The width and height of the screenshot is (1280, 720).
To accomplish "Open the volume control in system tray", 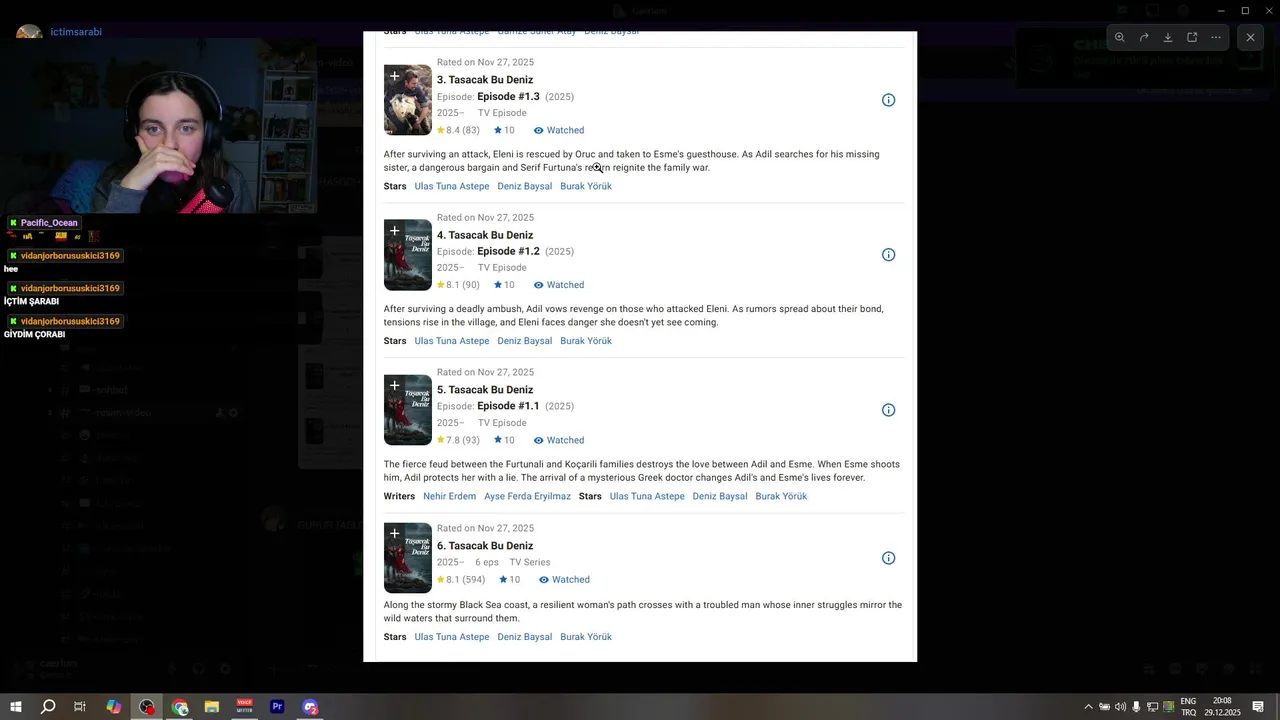I will pos(1120,707).
